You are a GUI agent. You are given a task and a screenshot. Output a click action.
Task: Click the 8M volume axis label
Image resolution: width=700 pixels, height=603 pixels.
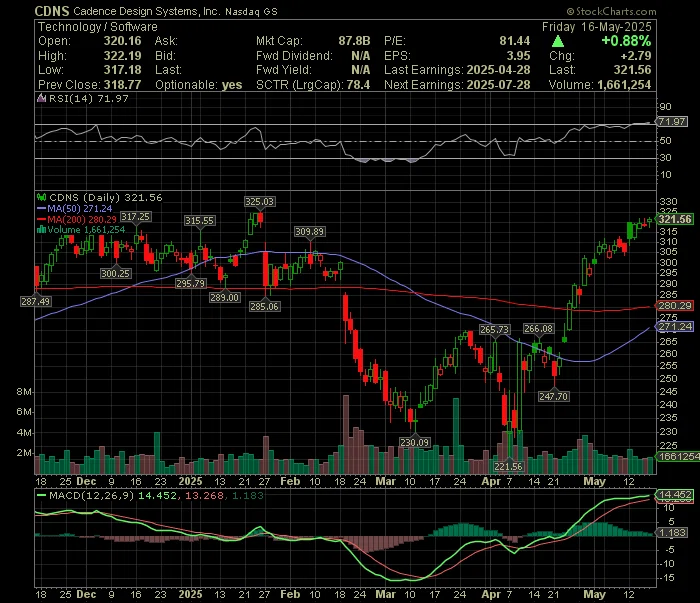[x=24, y=392]
